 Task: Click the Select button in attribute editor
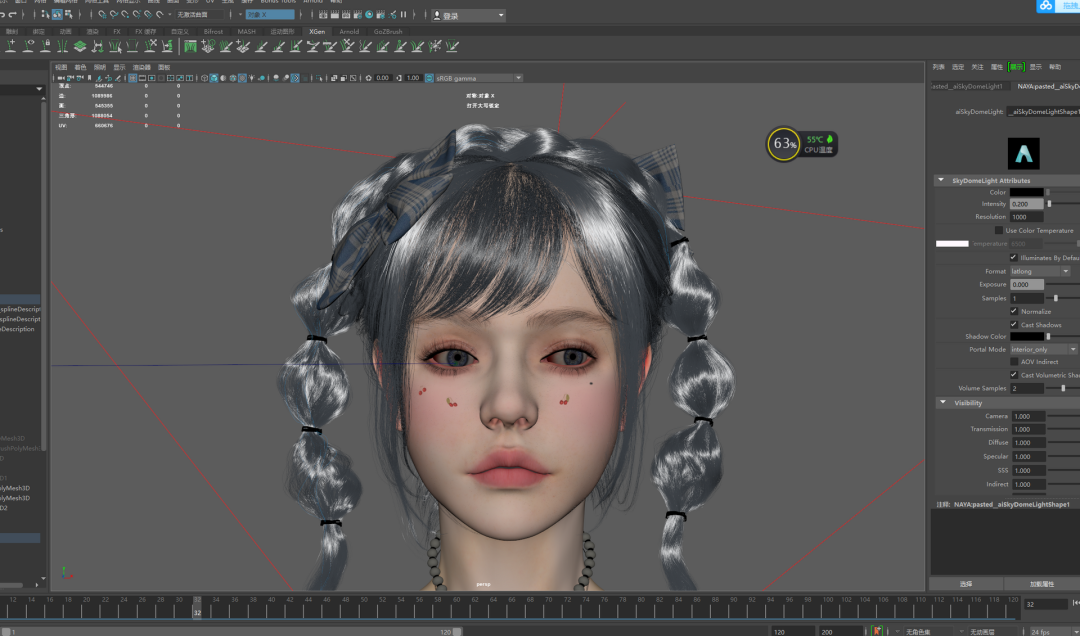click(x=966, y=584)
